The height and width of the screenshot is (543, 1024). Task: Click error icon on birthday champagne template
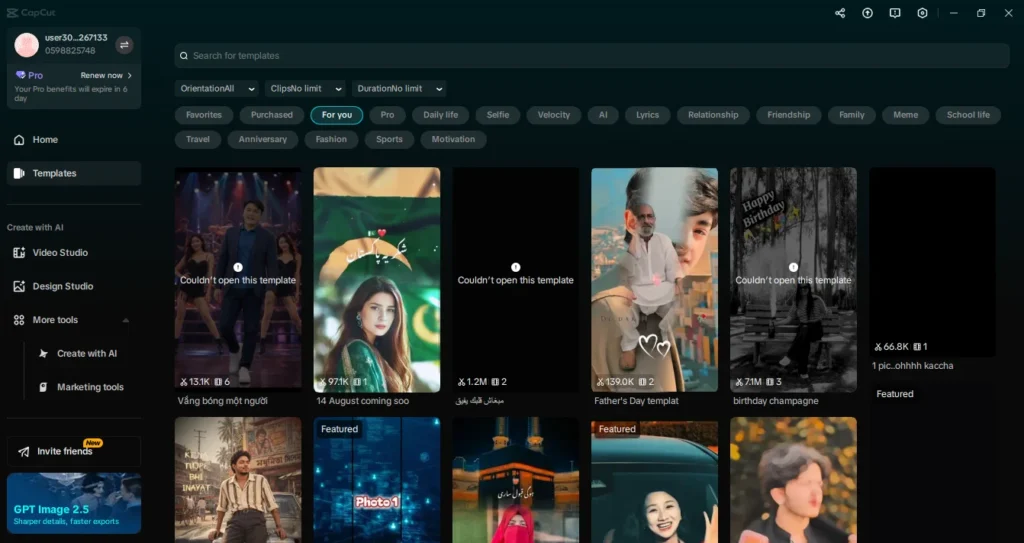coord(793,267)
